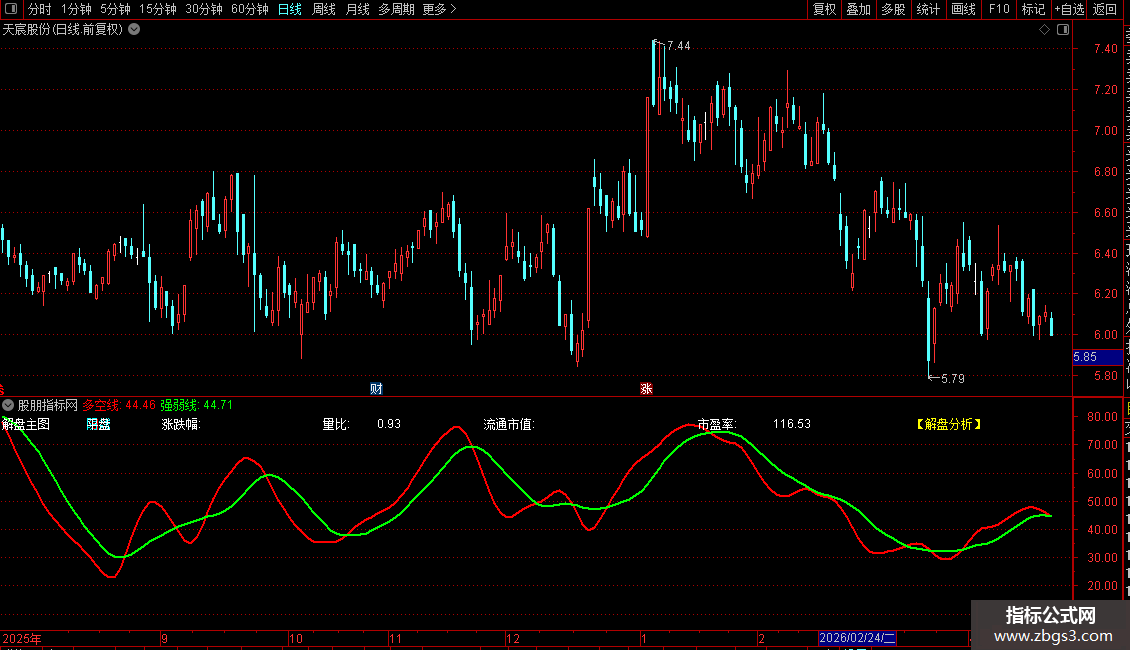Click the 阴盘 status label

point(99,424)
